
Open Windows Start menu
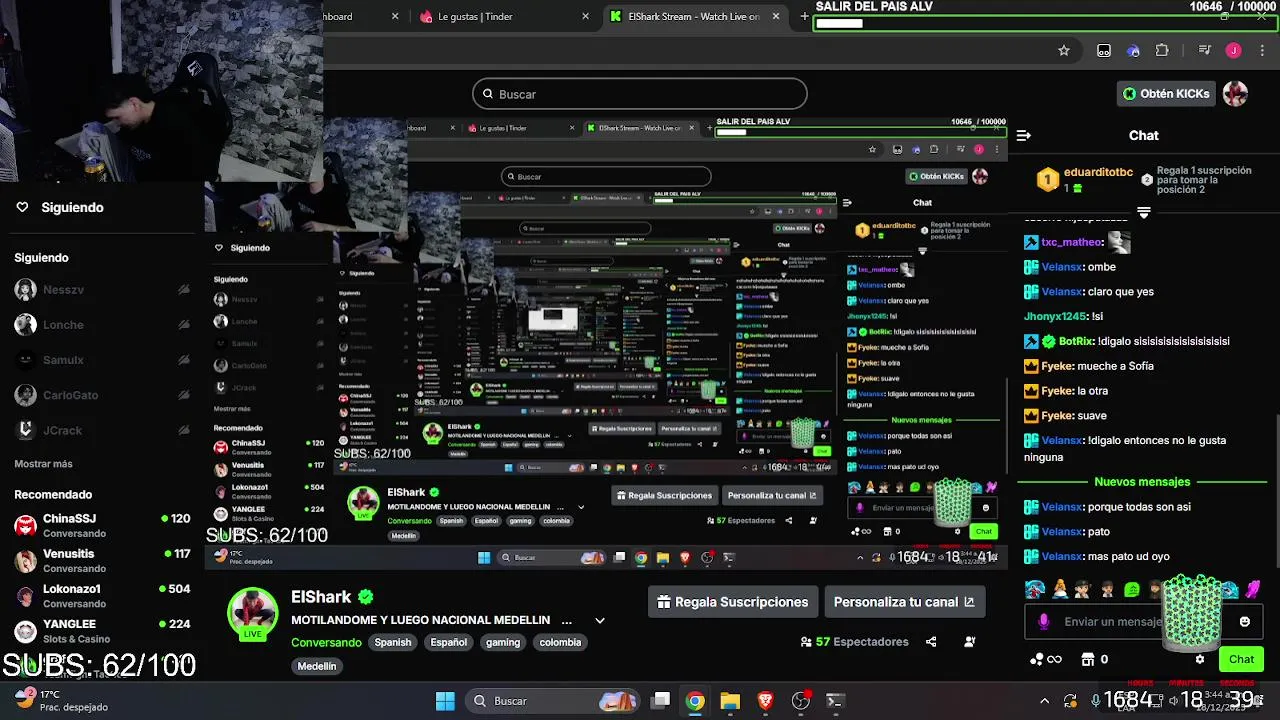click(x=445, y=701)
